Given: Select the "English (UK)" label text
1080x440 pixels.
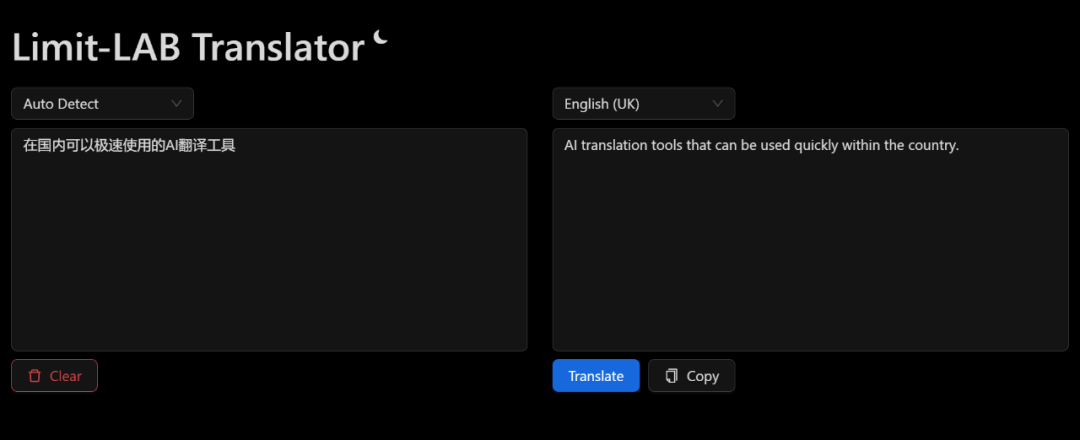Looking at the screenshot, I should (x=602, y=104).
